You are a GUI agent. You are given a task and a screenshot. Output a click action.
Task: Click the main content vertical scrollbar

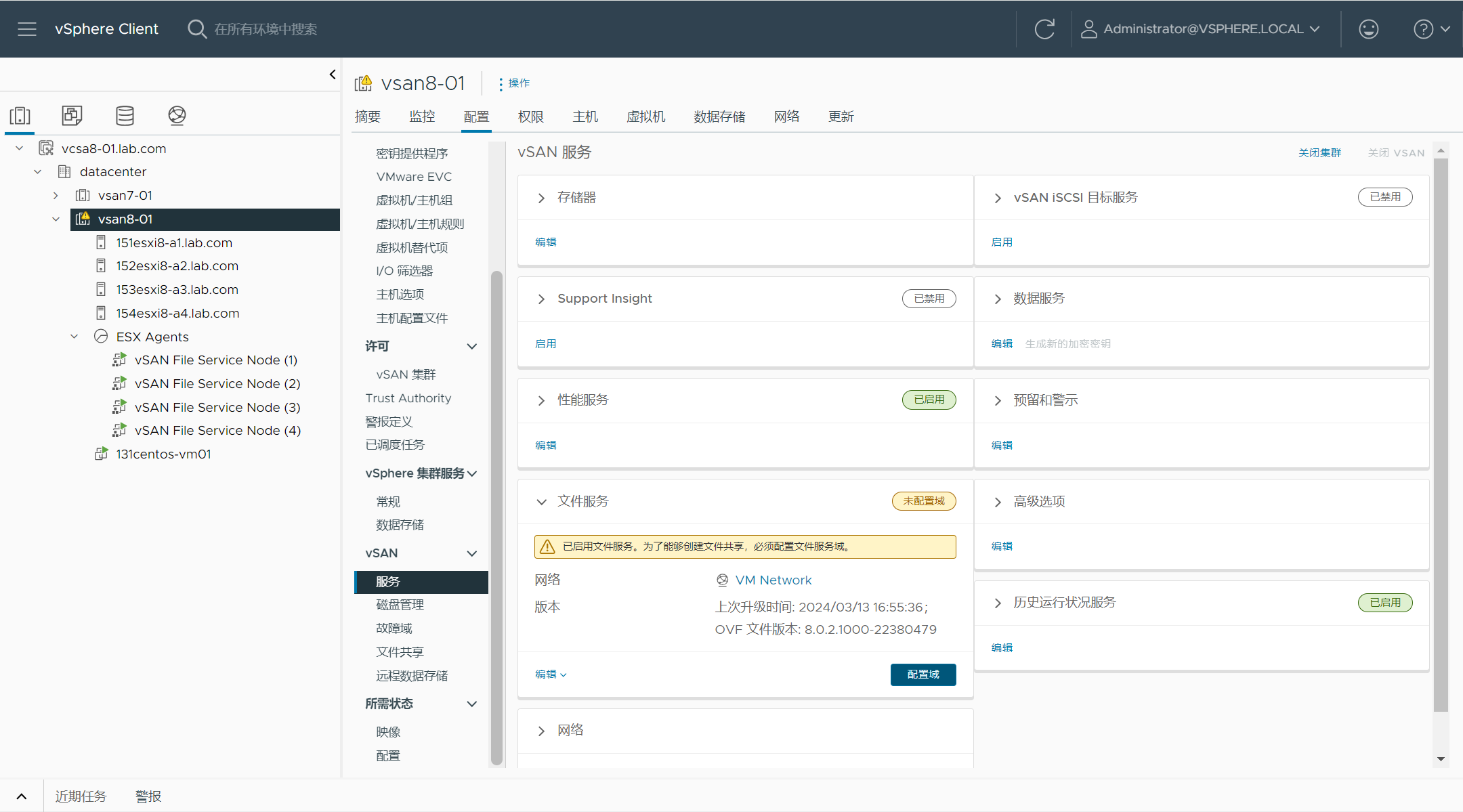pyautogui.click(x=1441, y=435)
